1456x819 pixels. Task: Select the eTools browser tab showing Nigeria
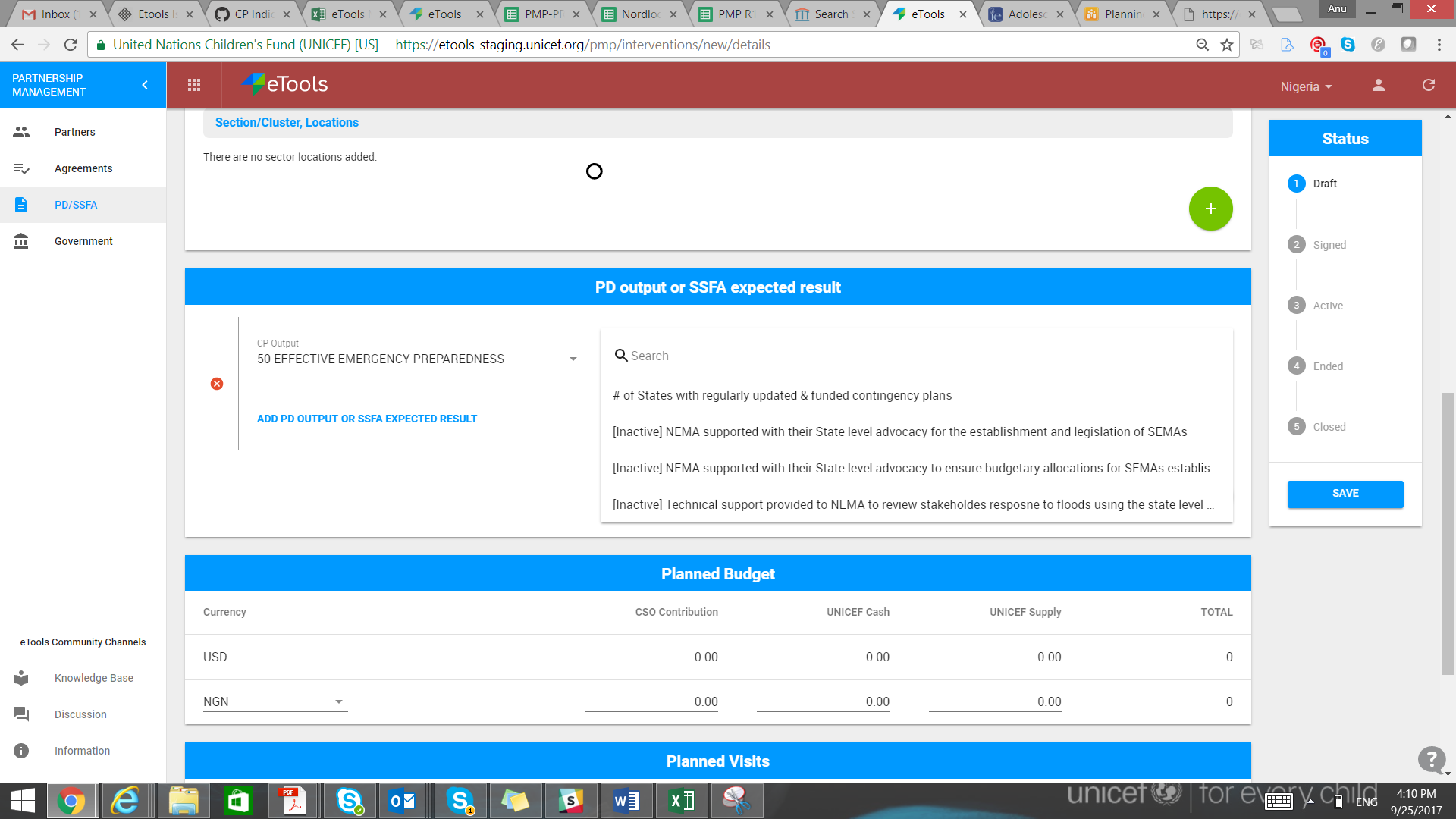[x=918, y=13]
